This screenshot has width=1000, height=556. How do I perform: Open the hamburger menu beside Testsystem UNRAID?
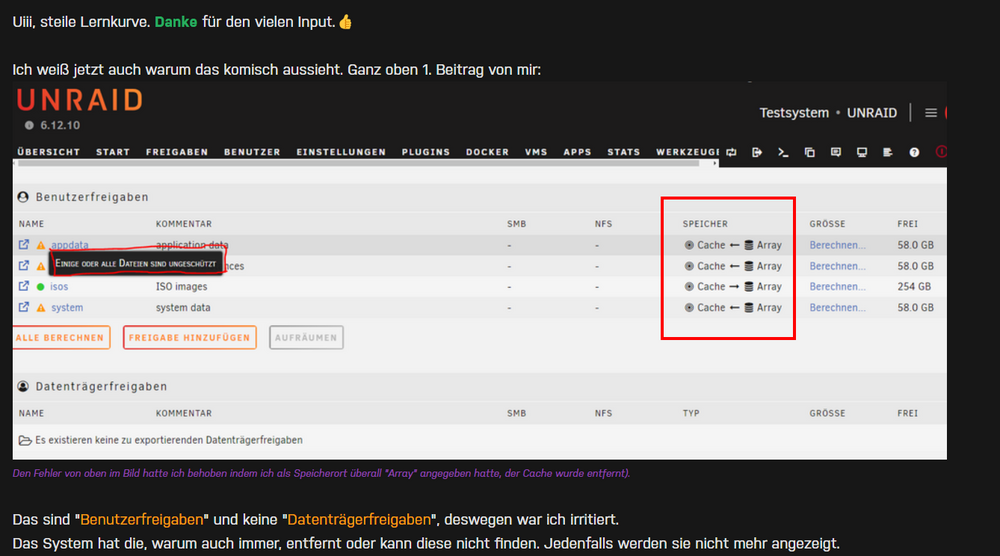(x=930, y=113)
